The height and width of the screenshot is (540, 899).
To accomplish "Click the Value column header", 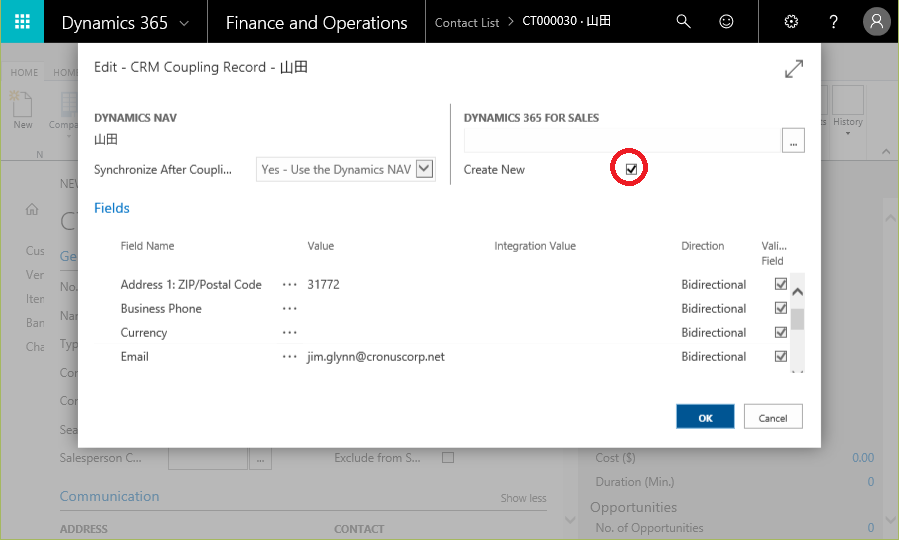I will (320, 246).
